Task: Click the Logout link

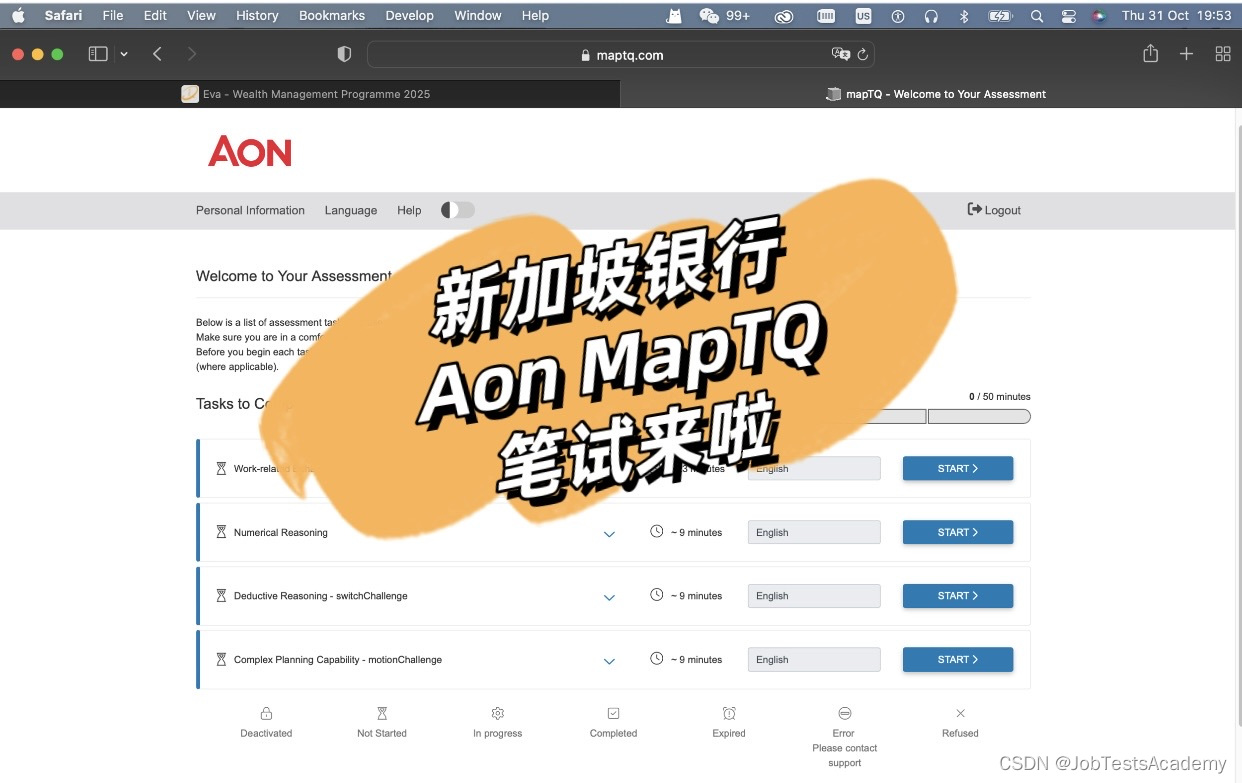Action: [x=994, y=210]
